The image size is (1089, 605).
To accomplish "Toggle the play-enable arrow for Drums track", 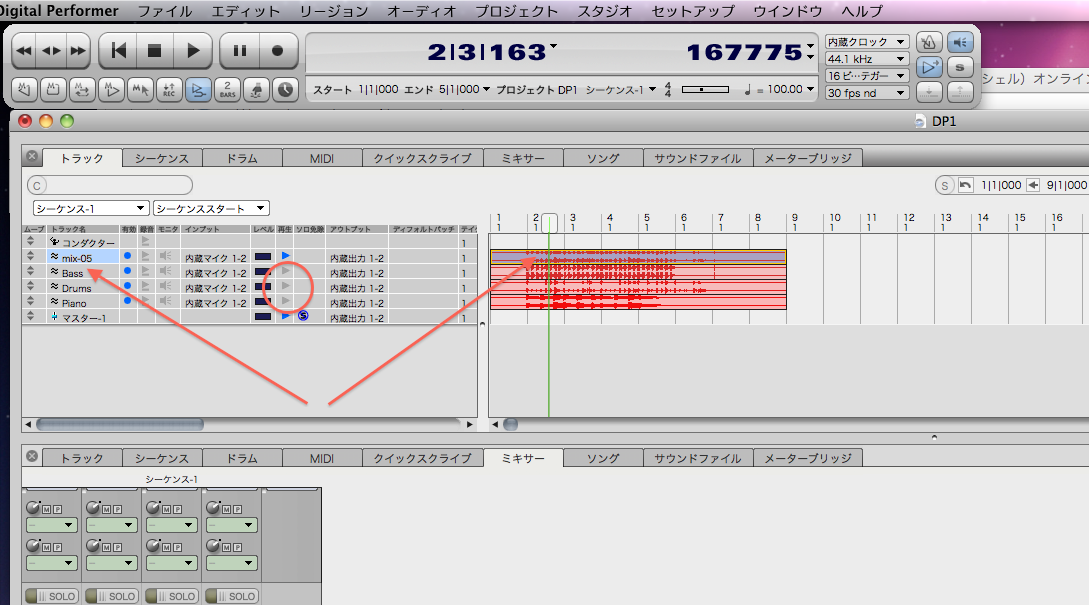I will pos(285,285).
